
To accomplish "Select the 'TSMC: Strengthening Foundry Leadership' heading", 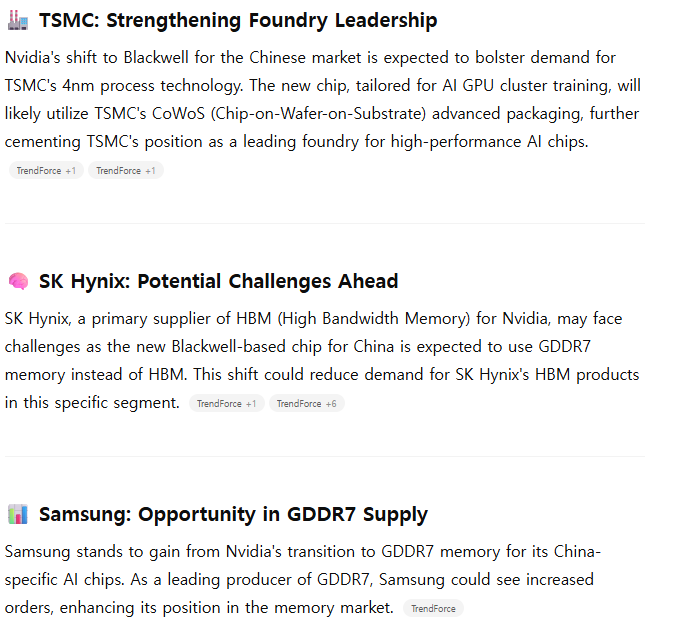I will 238,20.
